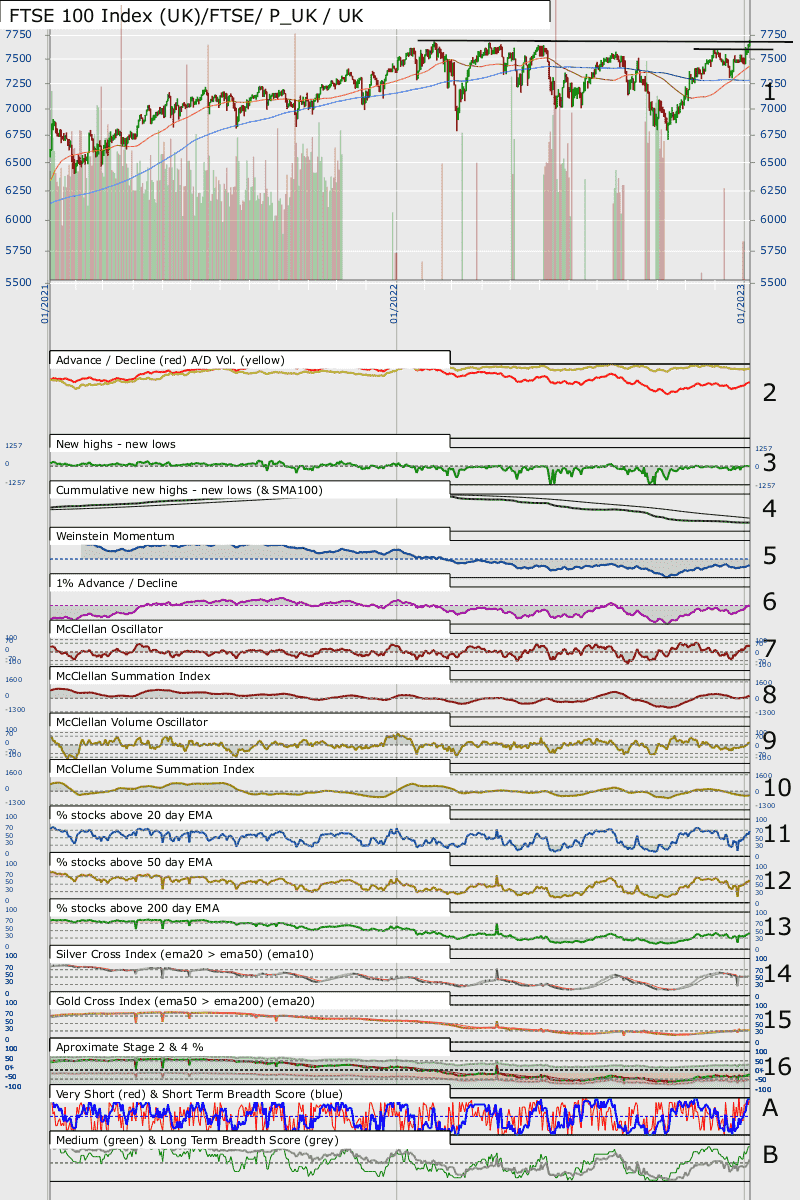Click the McClellan Volume Oscillator label
The width and height of the screenshot is (800, 1200).
(x=132, y=722)
